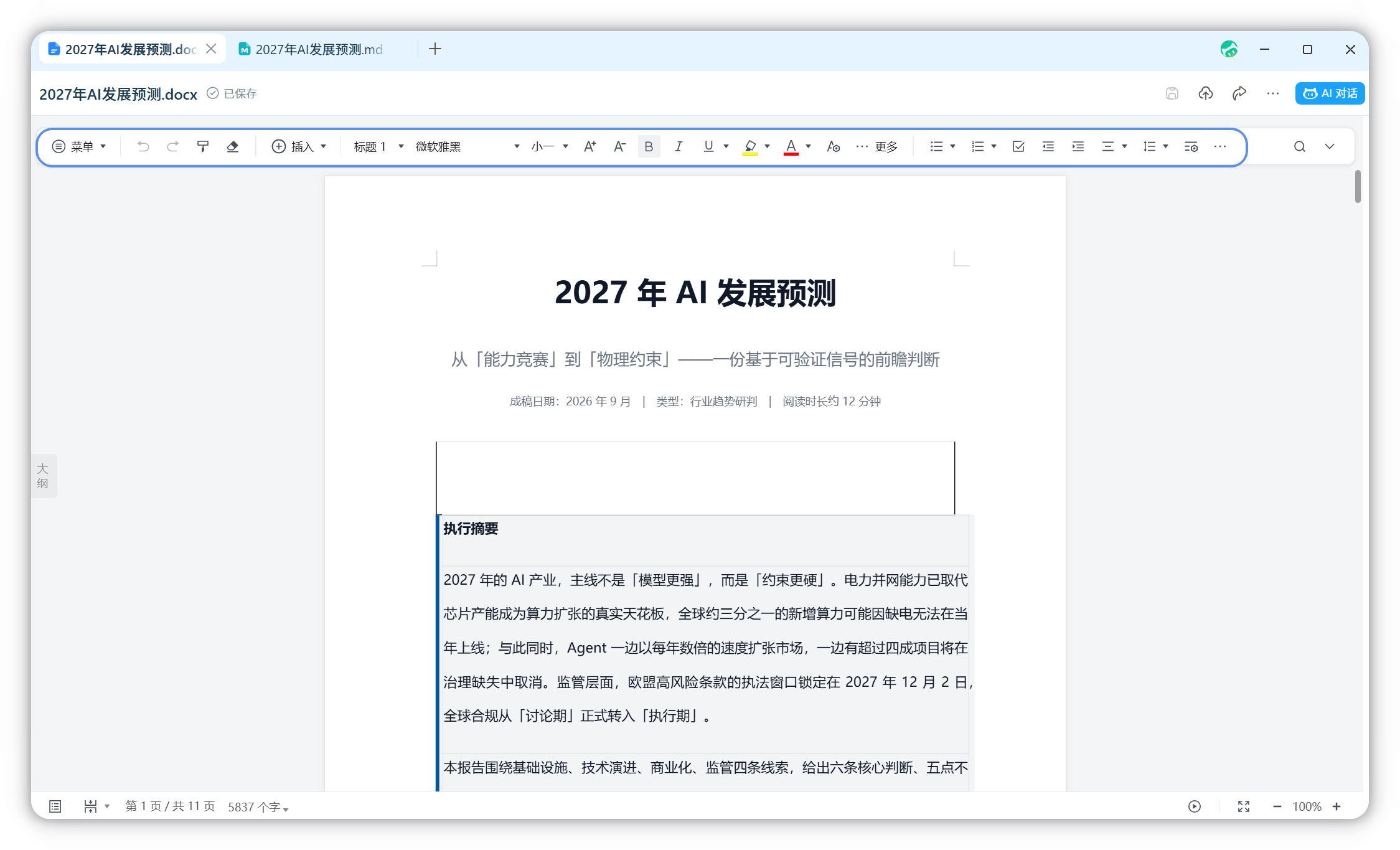This screenshot has height=850, width=1400.
Task: Increase font size with the A+ icon
Action: pos(590,146)
